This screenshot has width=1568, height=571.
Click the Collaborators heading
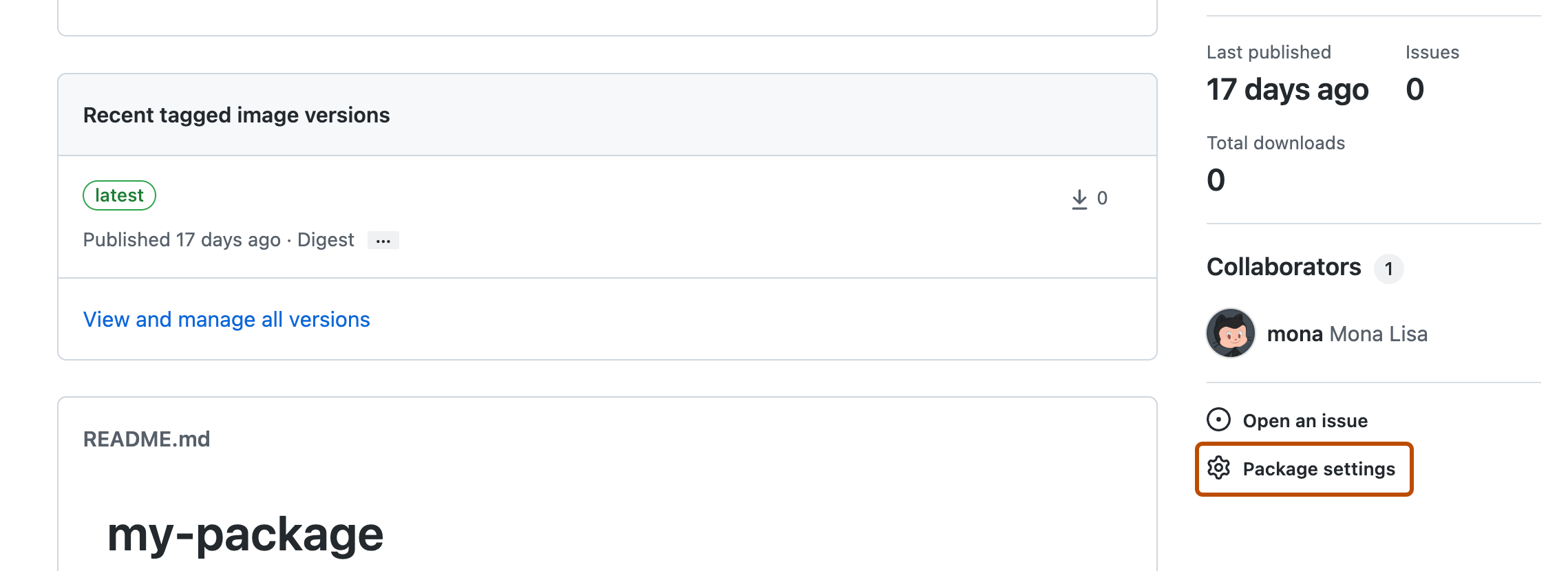pyautogui.click(x=1284, y=267)
